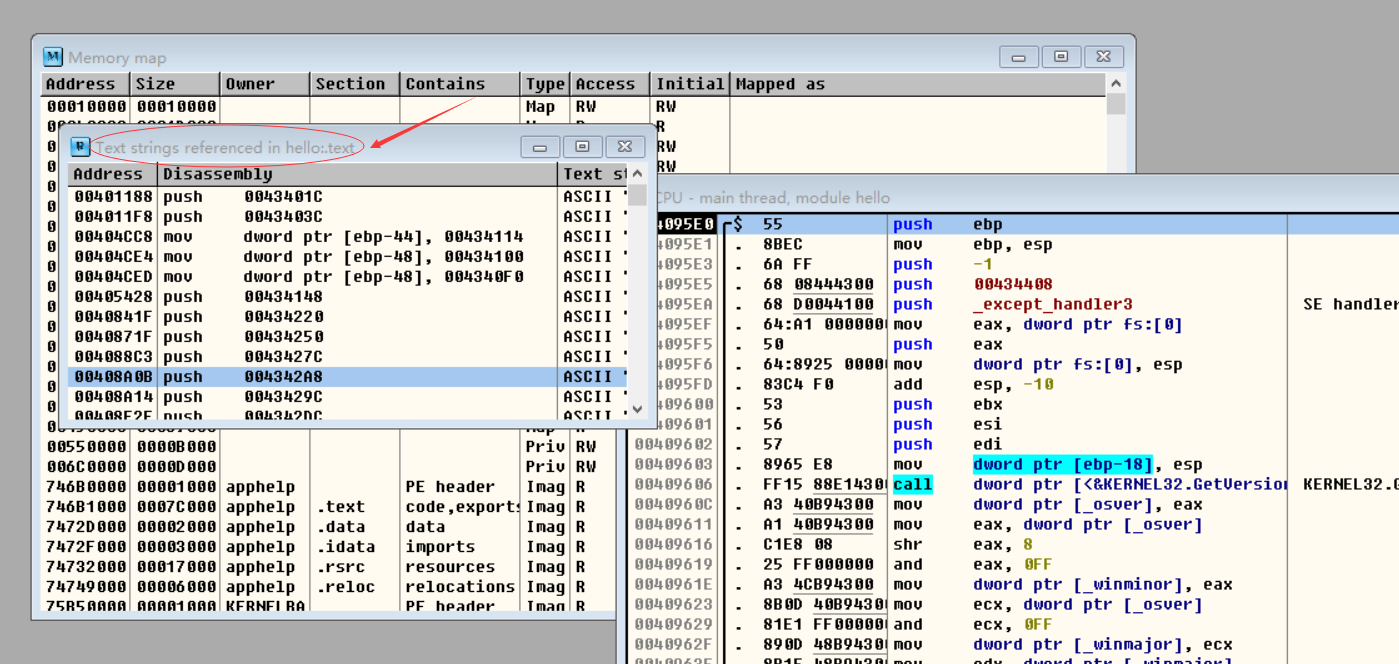Minimize the Memory map window

1018,57
